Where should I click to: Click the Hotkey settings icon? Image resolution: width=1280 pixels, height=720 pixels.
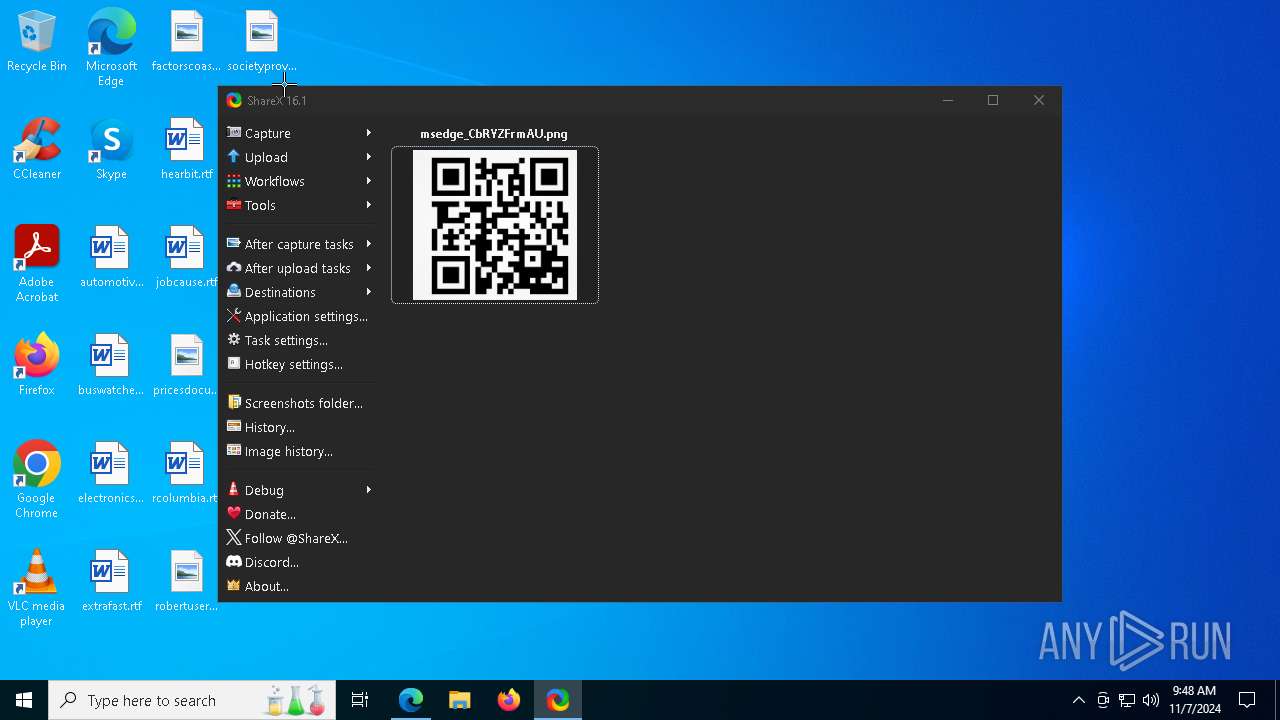point(234,363)
